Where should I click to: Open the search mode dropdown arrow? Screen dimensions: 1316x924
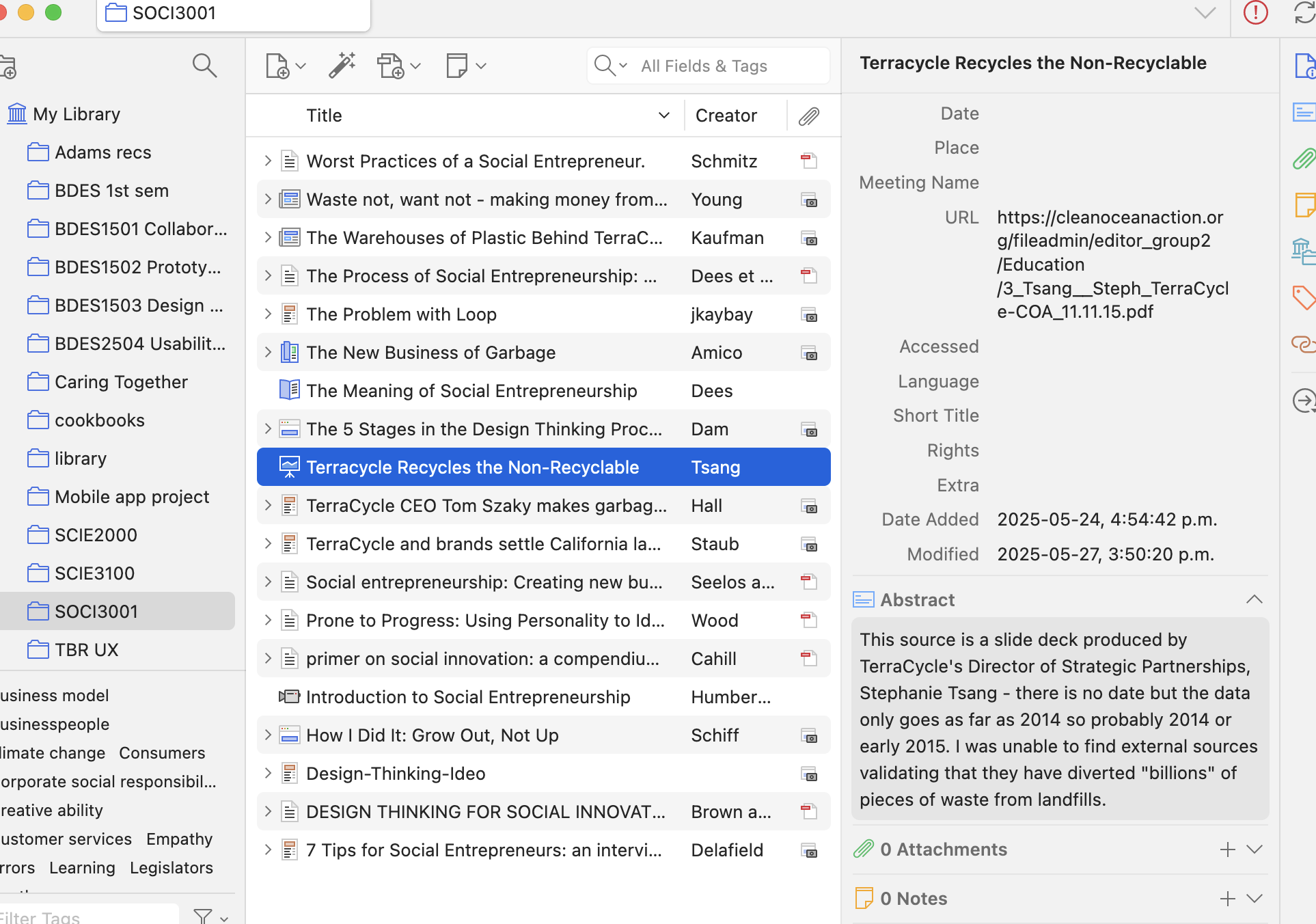(x=622, y=66)
